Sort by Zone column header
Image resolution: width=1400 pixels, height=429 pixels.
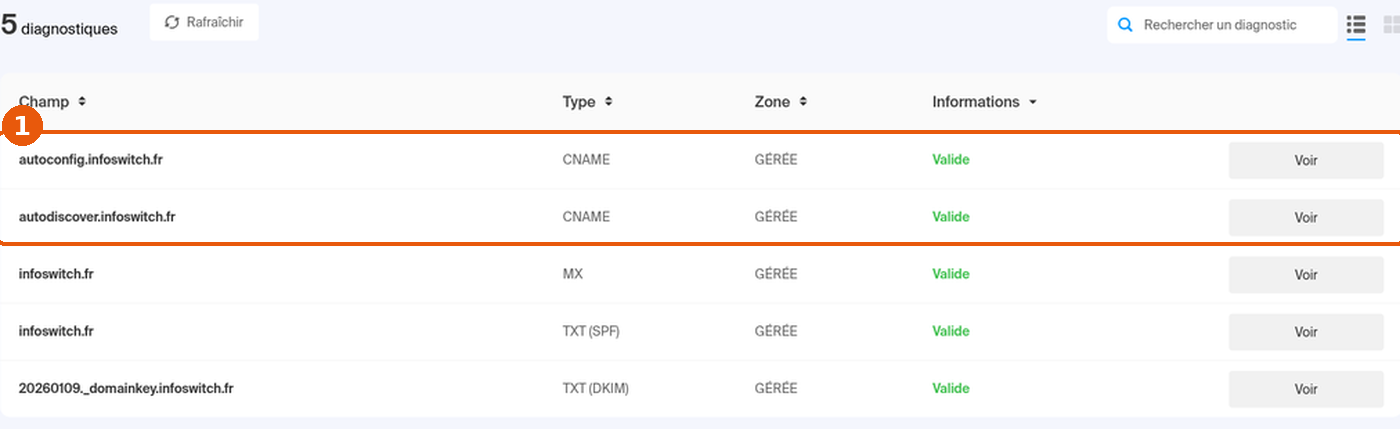780,102
